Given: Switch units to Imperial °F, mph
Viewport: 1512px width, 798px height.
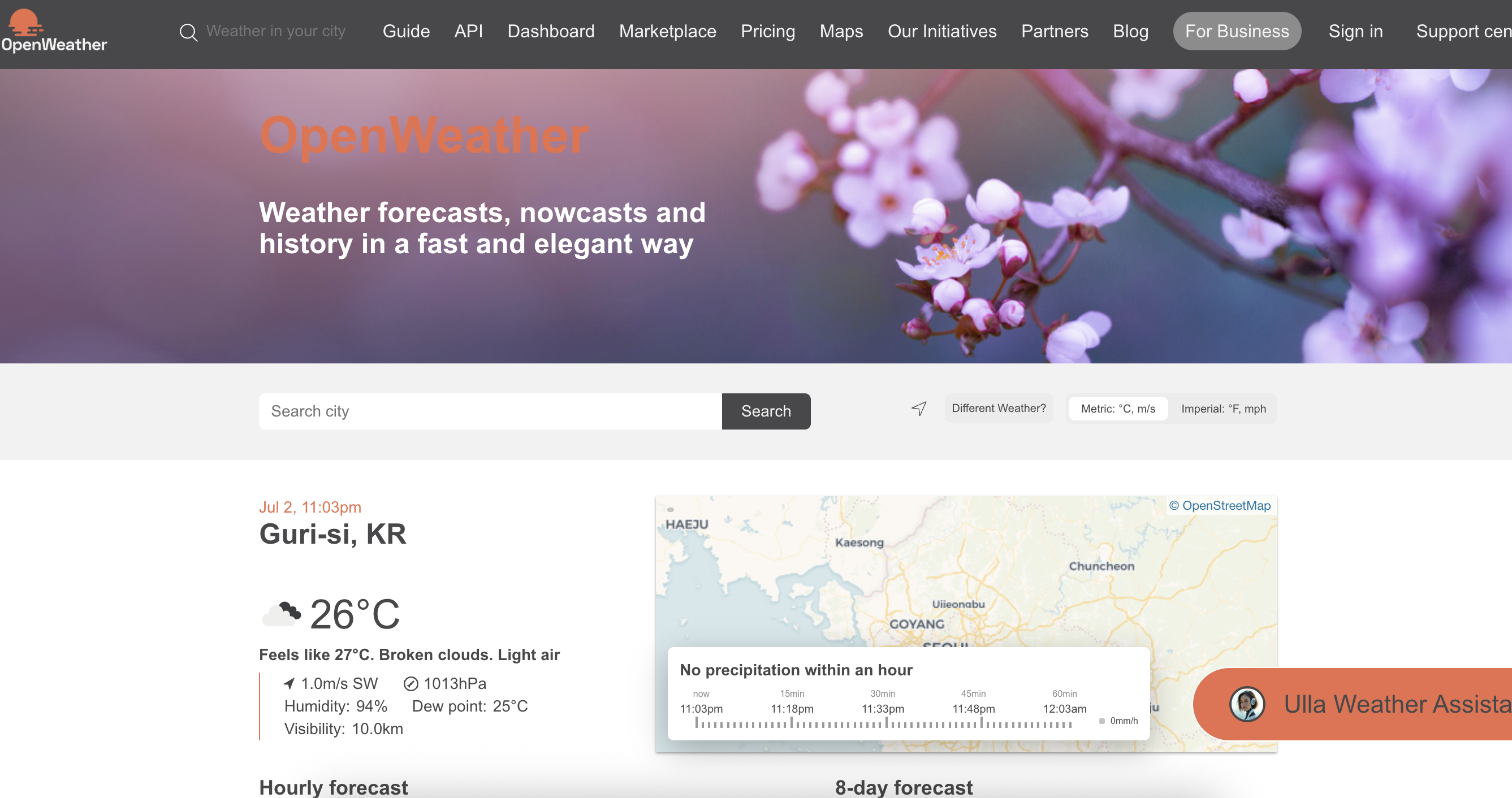Looking at the screenshot, I should [x=1223, y=409].
